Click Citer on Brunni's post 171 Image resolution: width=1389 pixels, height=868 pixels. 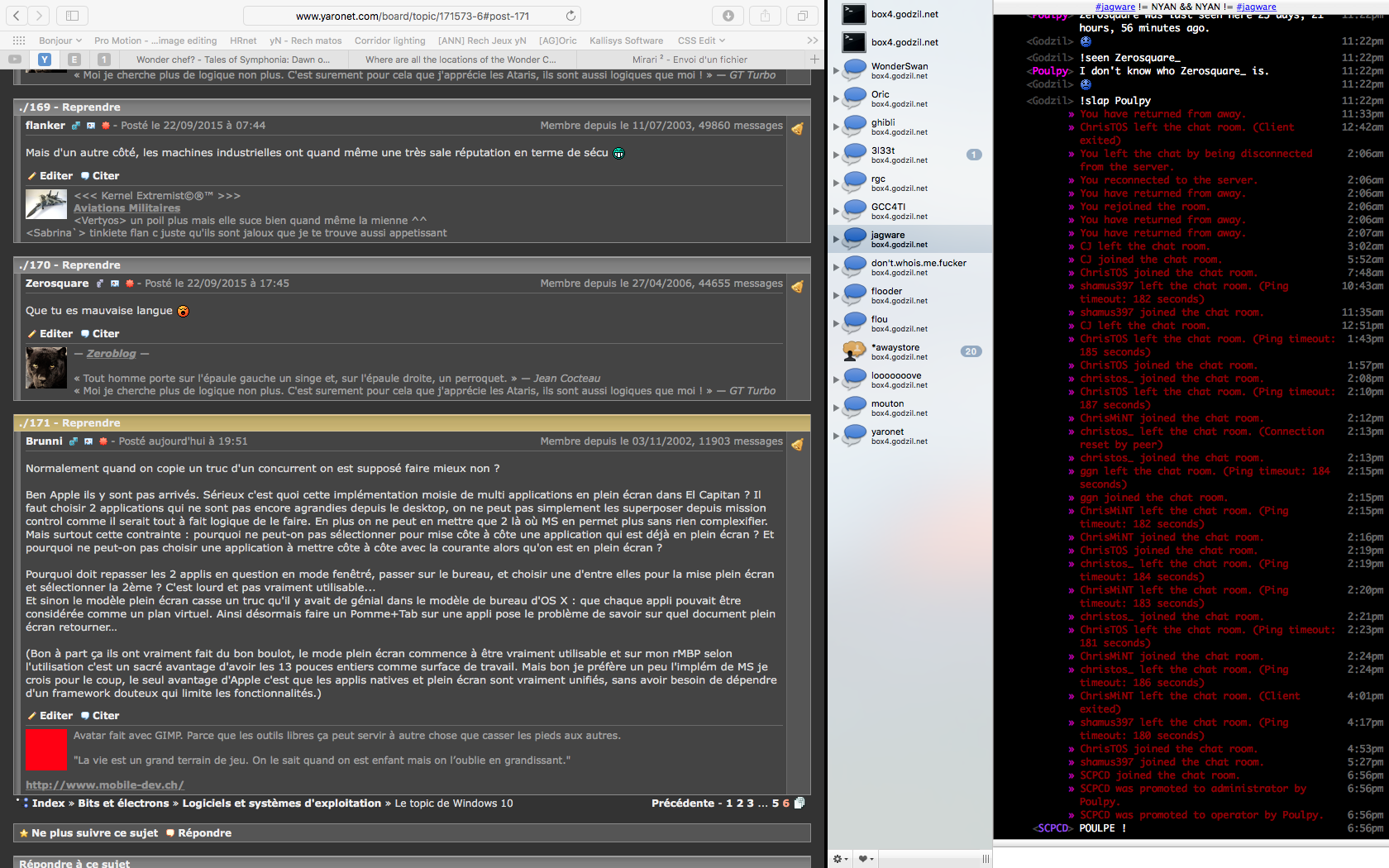click(x=100, y=716)
